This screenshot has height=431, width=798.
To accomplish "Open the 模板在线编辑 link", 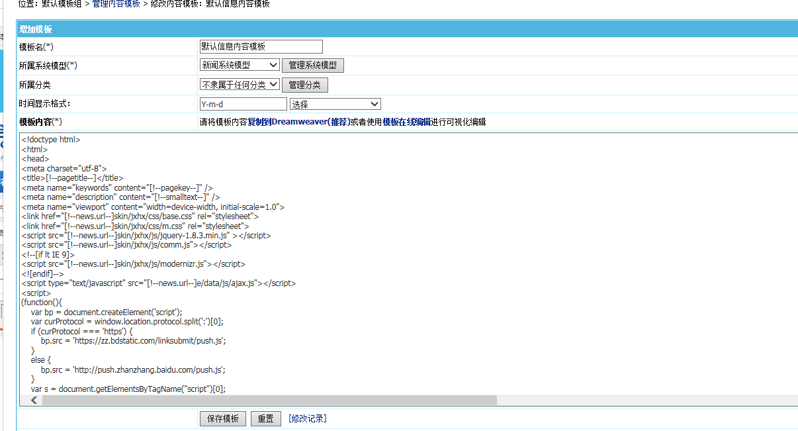I will click(407, 122).
